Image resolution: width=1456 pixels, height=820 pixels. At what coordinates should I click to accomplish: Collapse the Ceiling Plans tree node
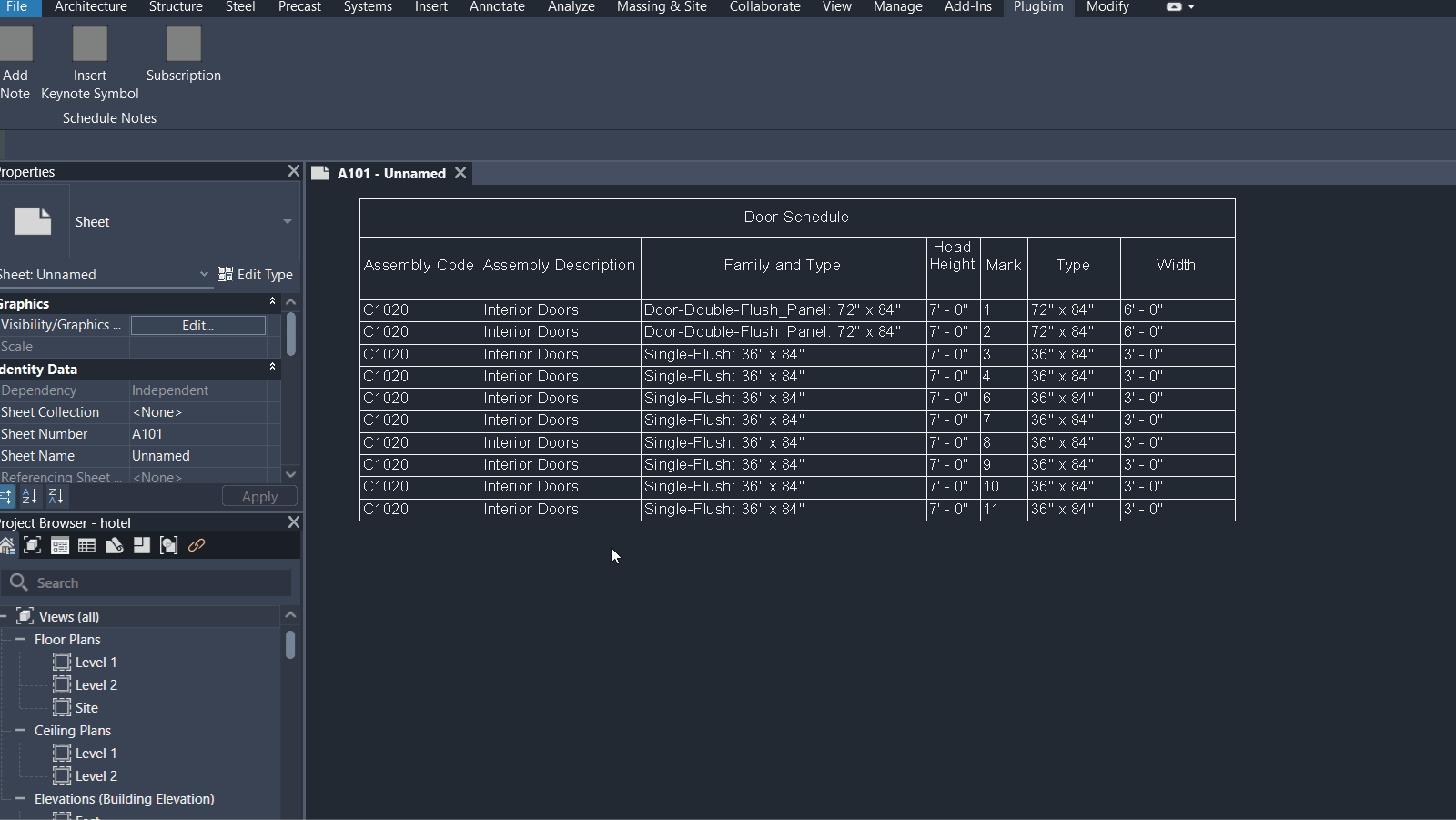tap(20, 730)
